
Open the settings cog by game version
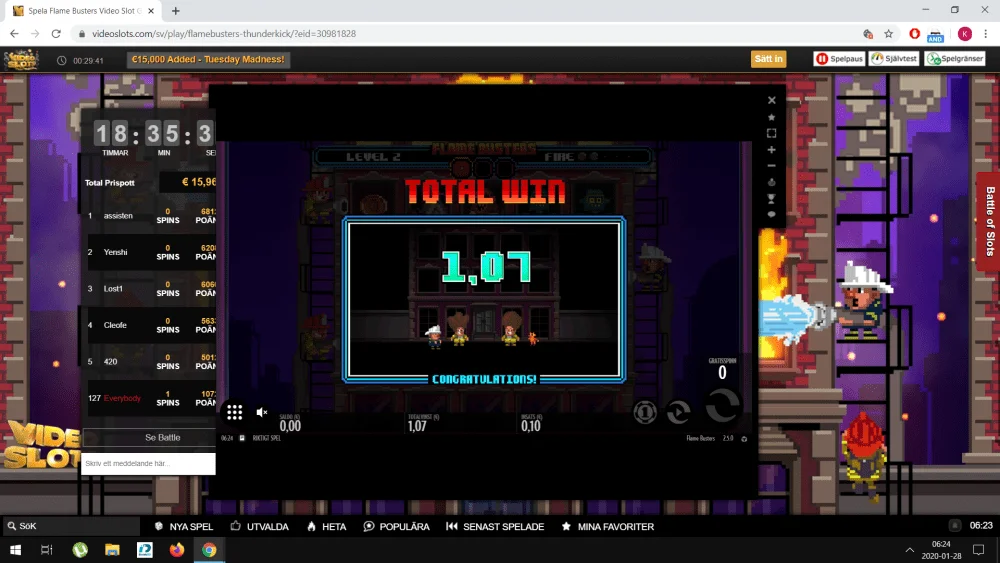tap(744, 439)
